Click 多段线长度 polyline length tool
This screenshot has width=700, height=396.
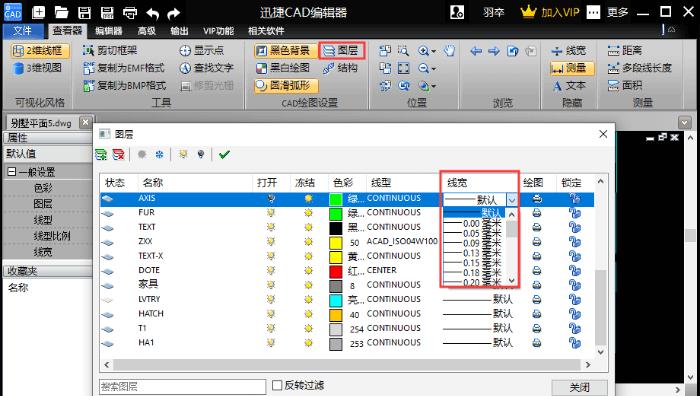click(639, 68)
